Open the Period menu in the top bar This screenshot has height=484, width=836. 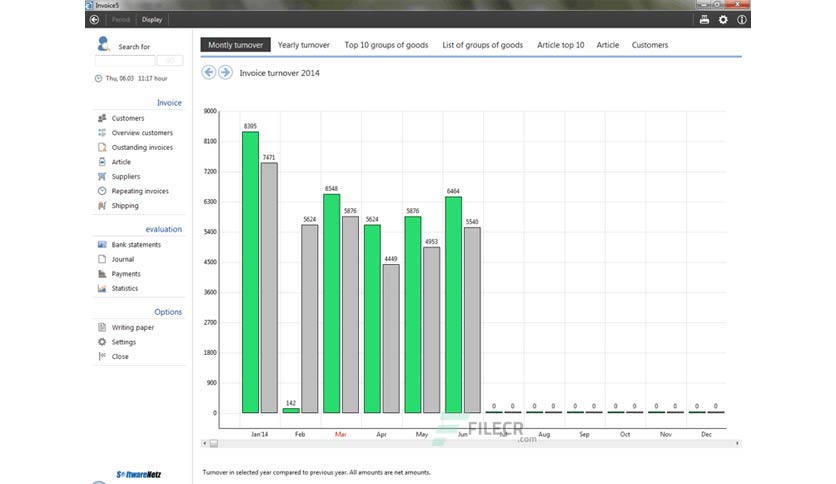(x=120, y=20)
